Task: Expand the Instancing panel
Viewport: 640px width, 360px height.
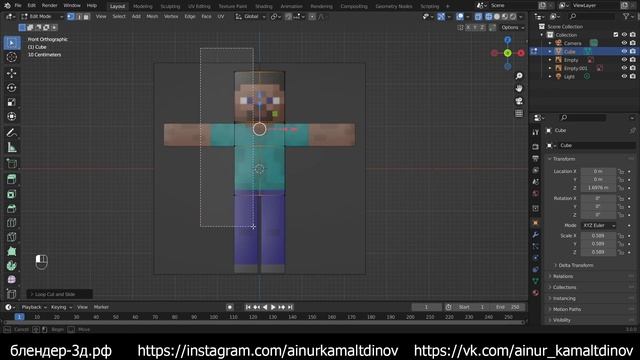Action: click(x=564, y=298)
